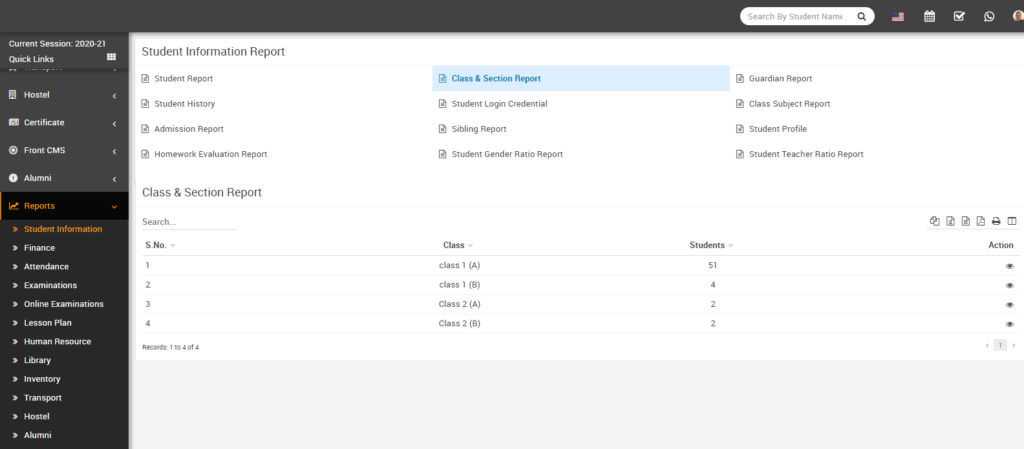Collapse the Reports menu chevron

[114, 207]
